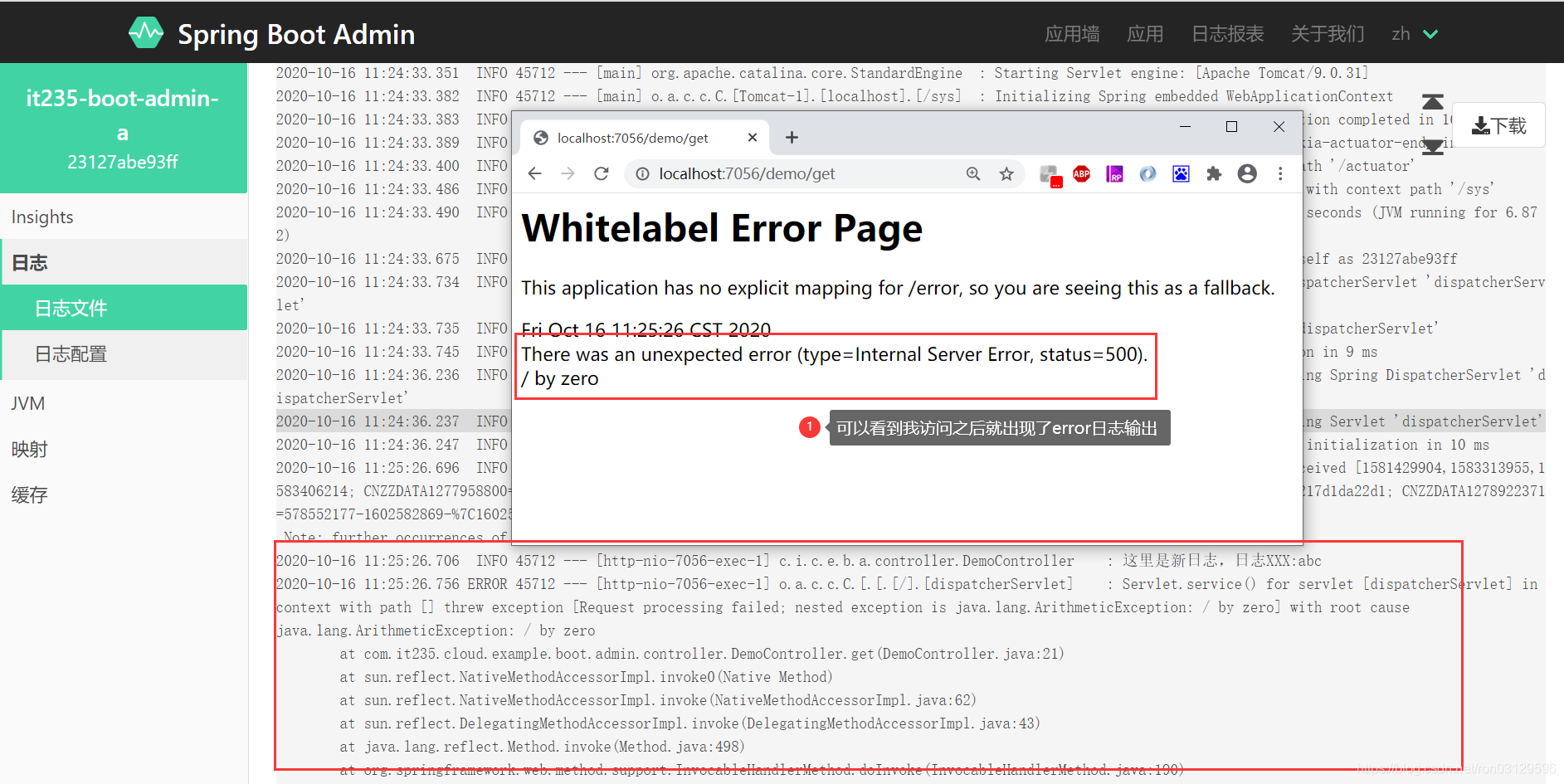Click the DemoController.java:21 stack trace line
The width and height of the screenshot is (1564, 784).
(702, 654)
